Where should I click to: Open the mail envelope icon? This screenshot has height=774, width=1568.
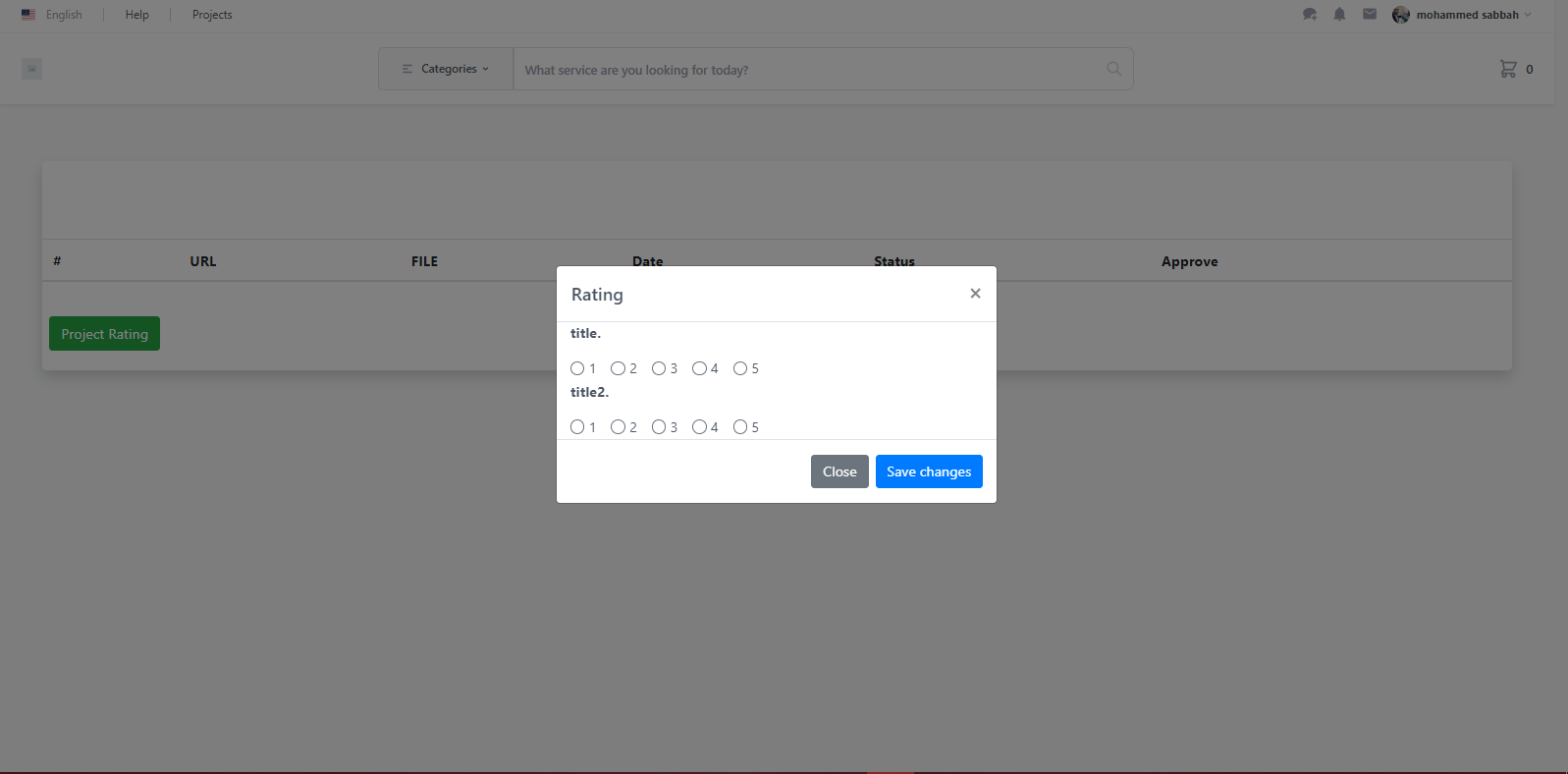[1370, 15]
